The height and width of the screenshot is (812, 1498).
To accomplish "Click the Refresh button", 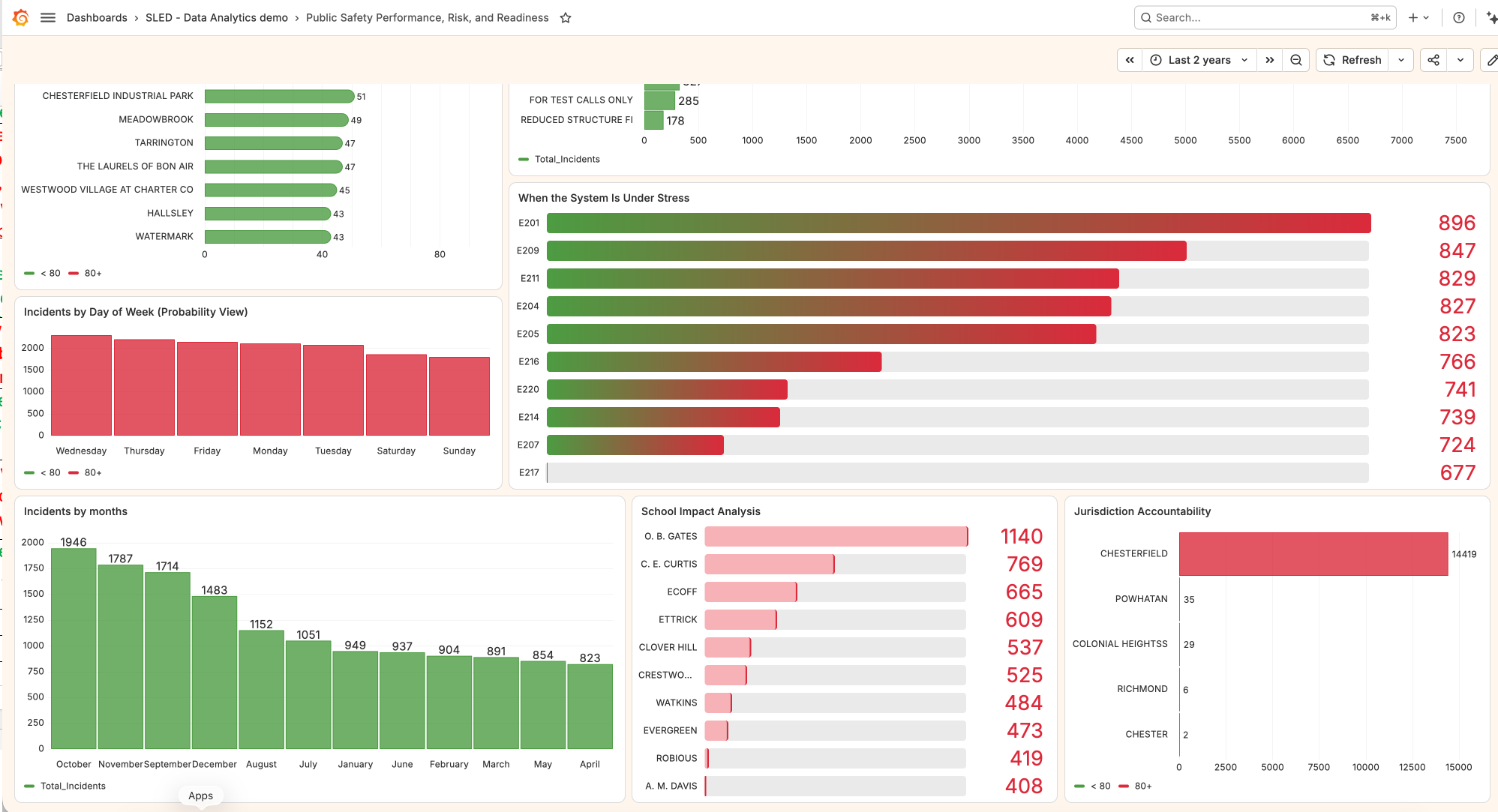I will coord(1352,60).
